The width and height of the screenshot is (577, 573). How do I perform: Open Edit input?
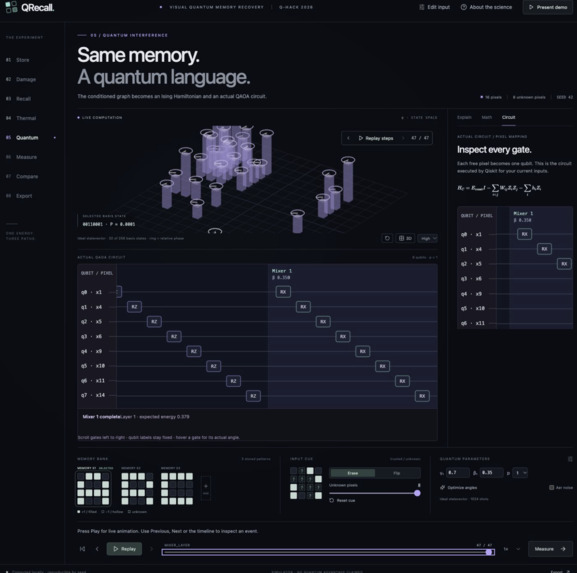point(435,7)
